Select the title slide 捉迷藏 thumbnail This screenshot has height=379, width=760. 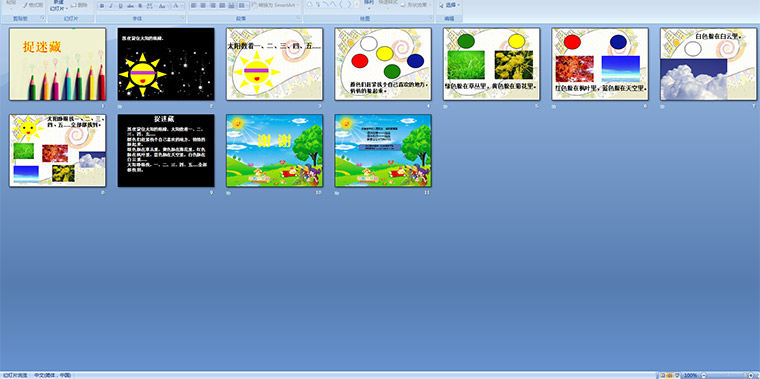click(x=57, y=64)
